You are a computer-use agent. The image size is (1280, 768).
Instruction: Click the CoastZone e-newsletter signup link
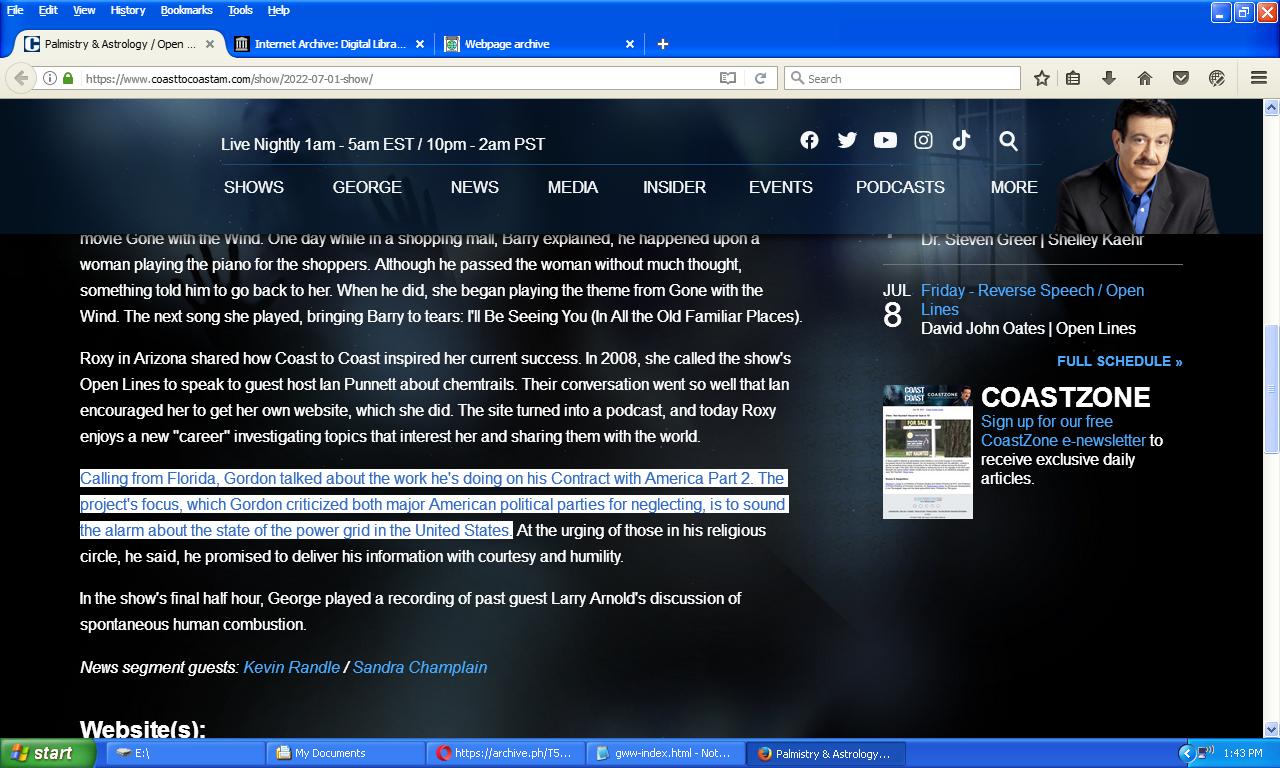coord(1063,431)
